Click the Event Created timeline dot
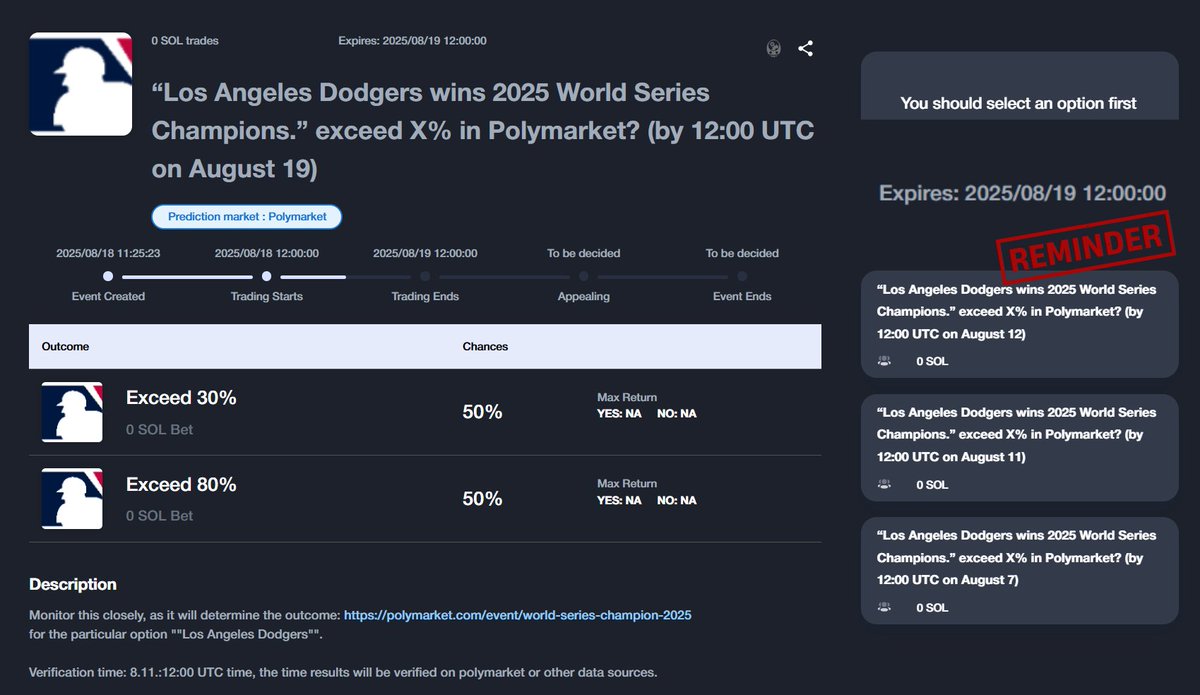Screen dimensions: 1200x695 click(x=108, y=276)
